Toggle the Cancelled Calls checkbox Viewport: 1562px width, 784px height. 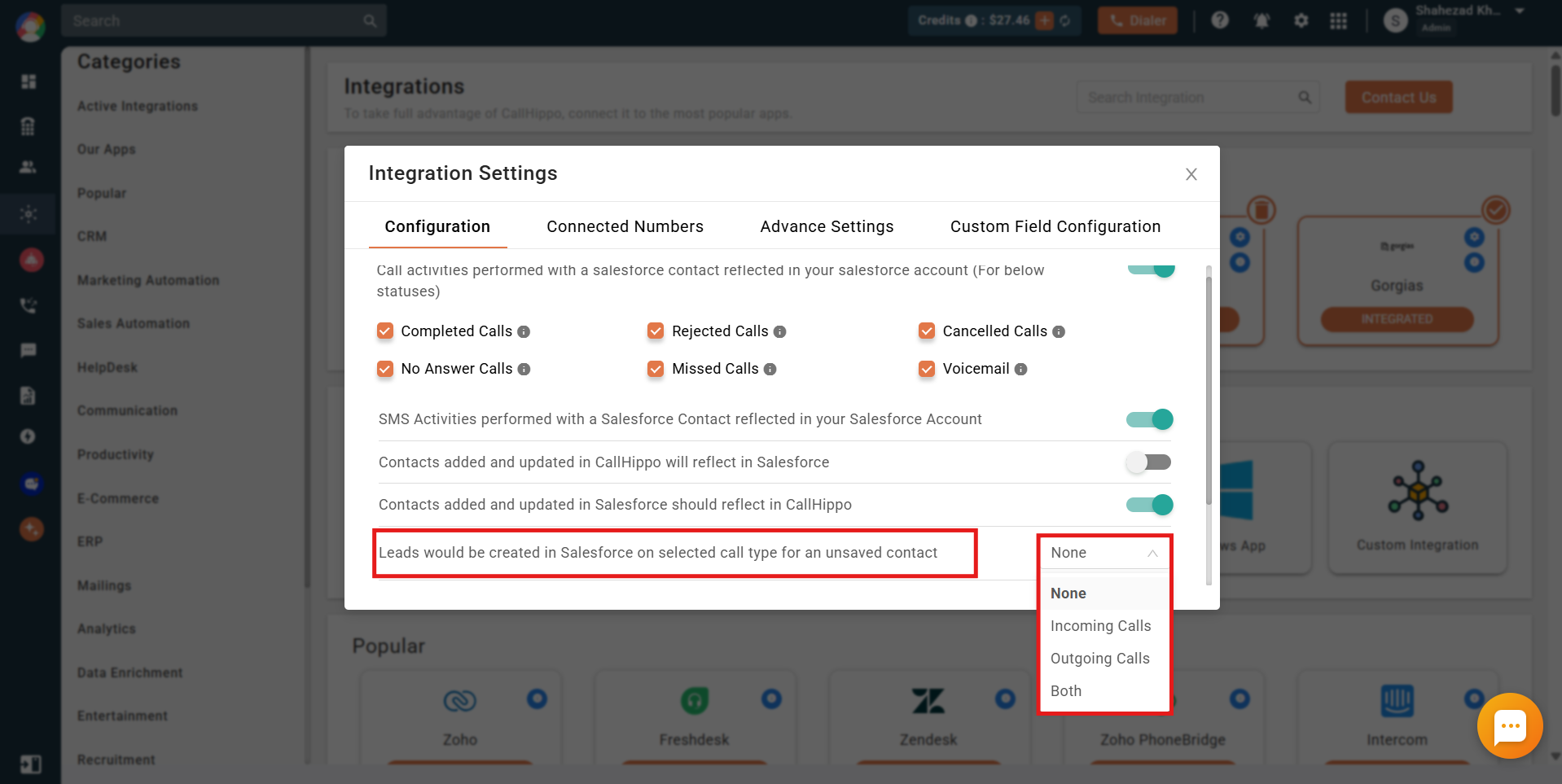click(927, 331)
